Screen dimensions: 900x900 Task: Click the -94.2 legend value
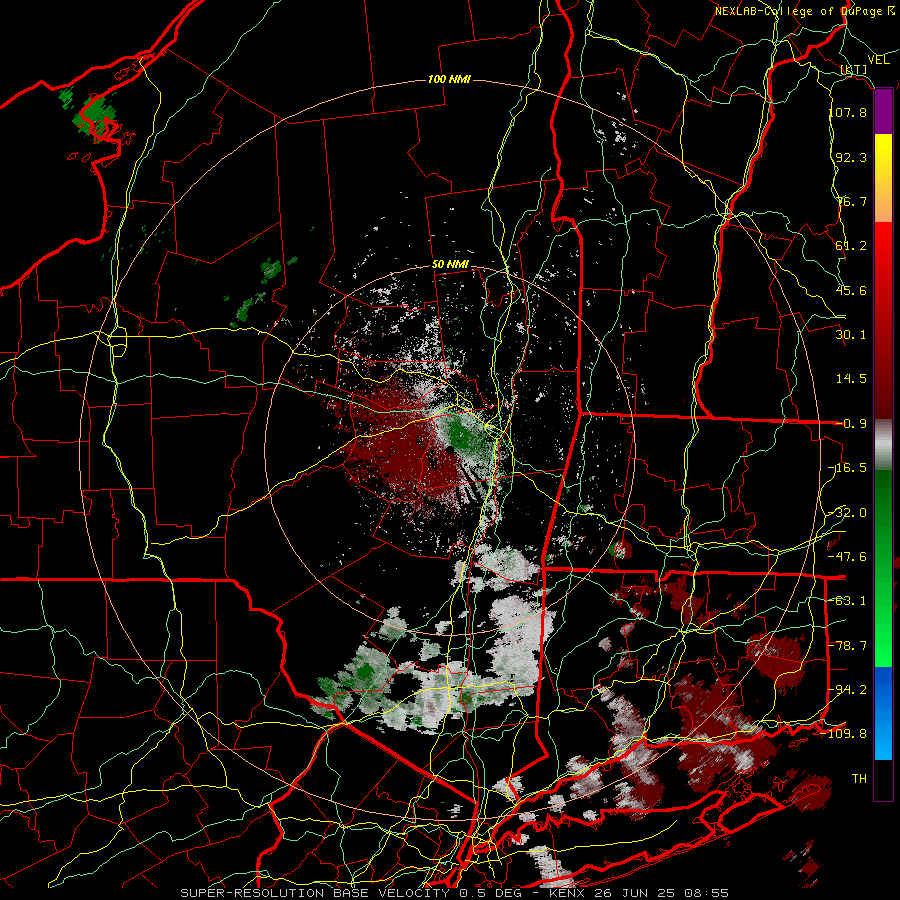pyautogui.click(x=847, y=689)
